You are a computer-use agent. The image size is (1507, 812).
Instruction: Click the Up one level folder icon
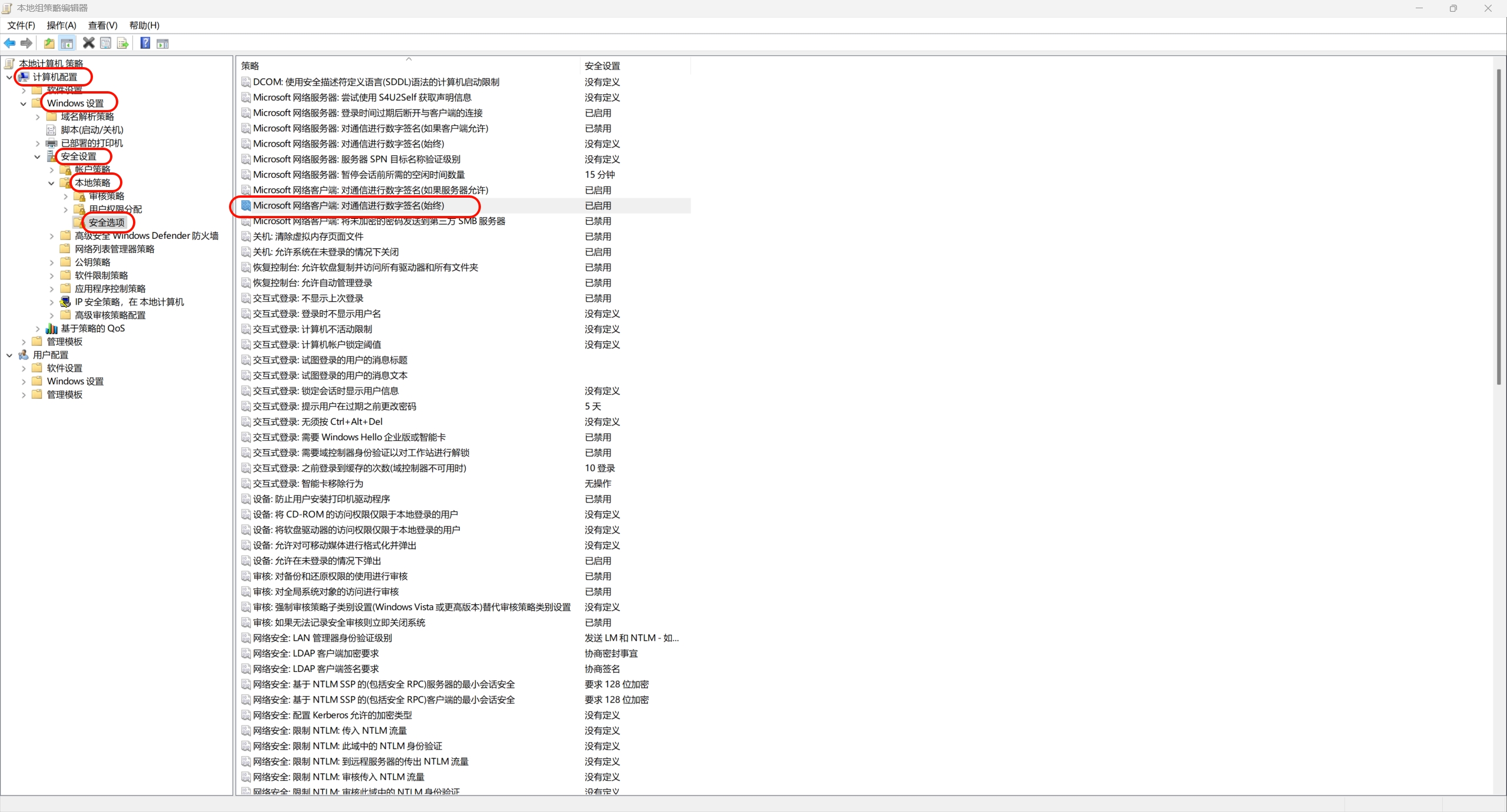tap(49, 43)
